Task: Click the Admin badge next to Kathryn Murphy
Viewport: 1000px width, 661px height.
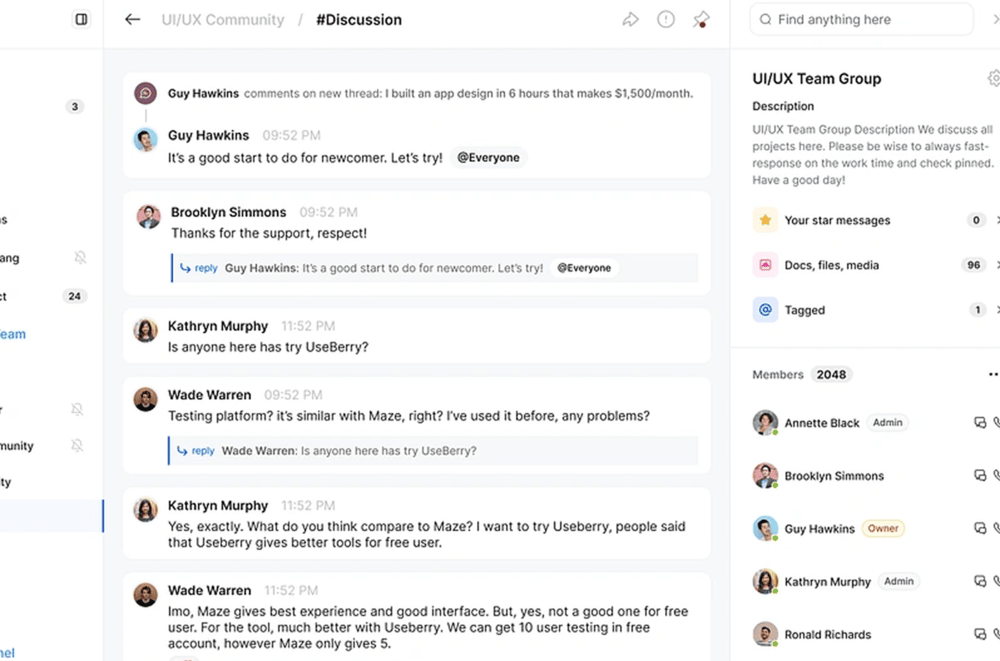Action: click(x=899, y=581)
